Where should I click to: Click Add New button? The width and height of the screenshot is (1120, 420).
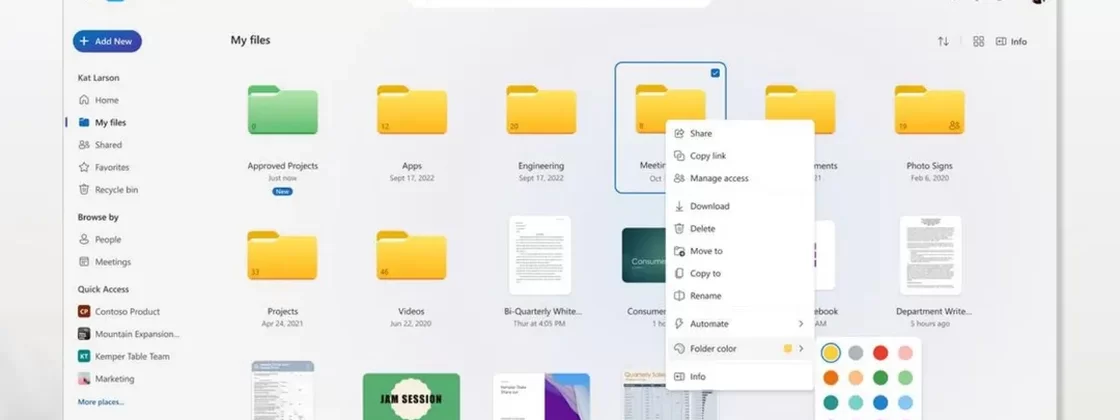(x=107, y=41)
